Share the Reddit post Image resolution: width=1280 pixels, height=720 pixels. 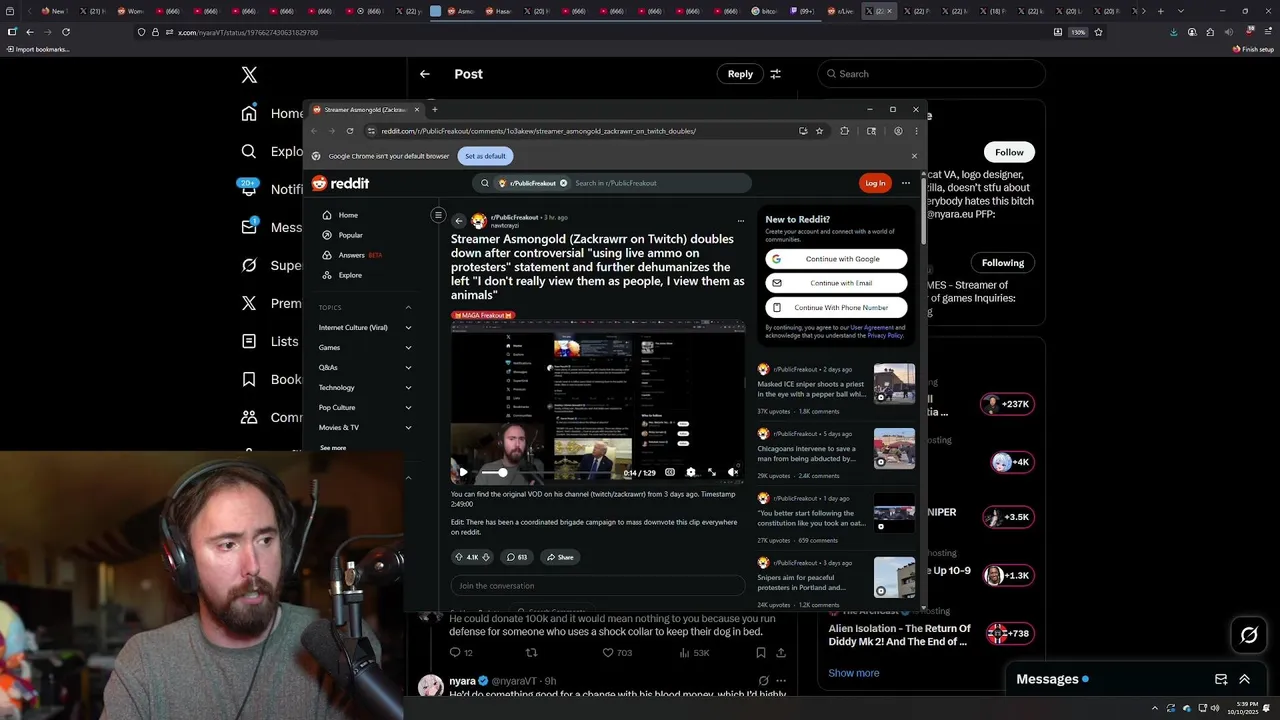click(x=559, y=557)
